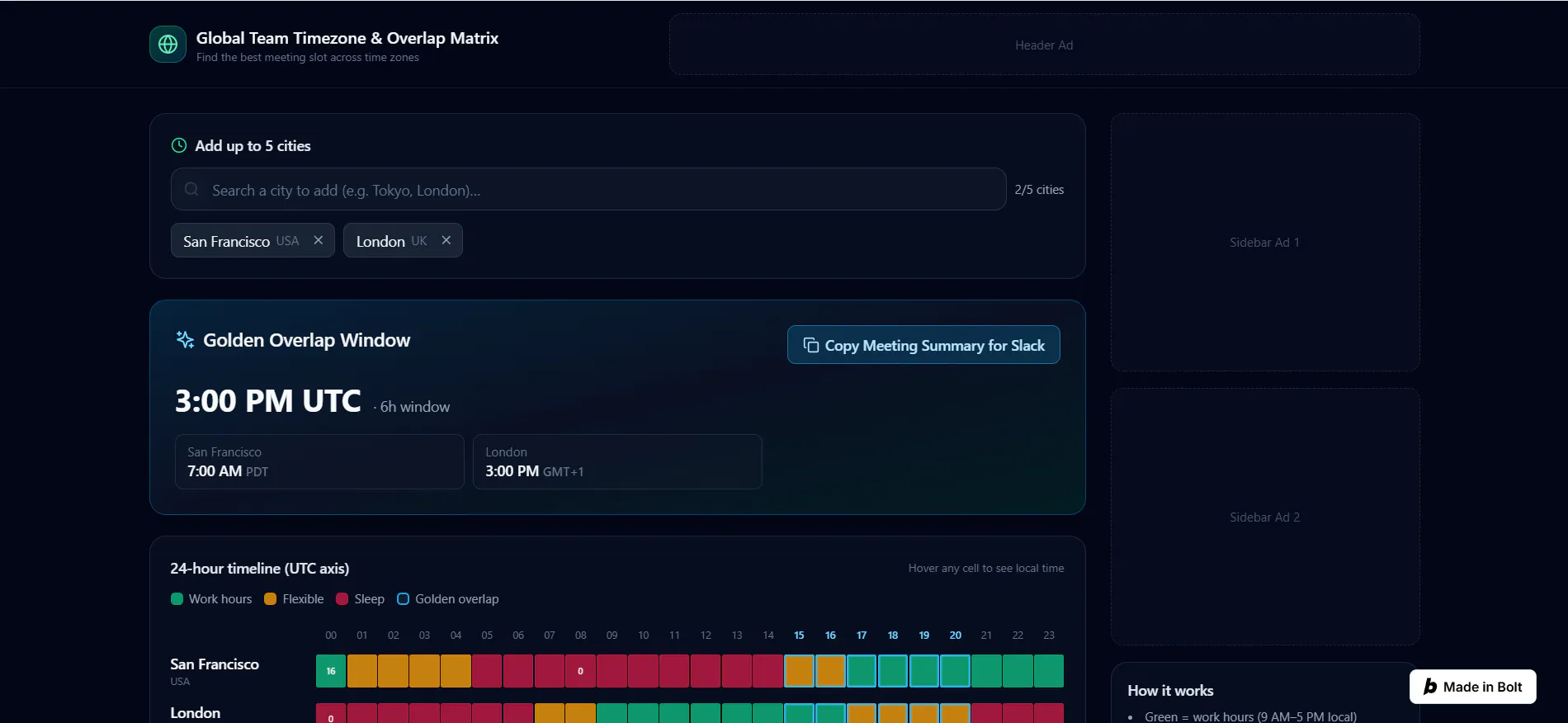Viewport: 1568px width, 723px height.
Task: Click the red Sleep legend swatch
Action: (x=342, y=599)
